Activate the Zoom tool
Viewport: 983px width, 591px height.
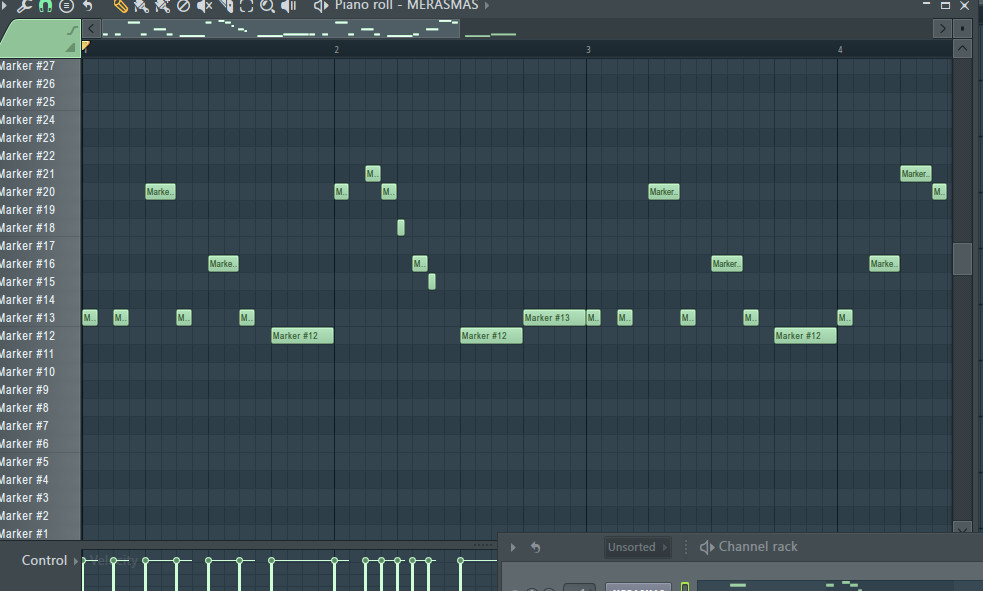[x=266, y=6]
